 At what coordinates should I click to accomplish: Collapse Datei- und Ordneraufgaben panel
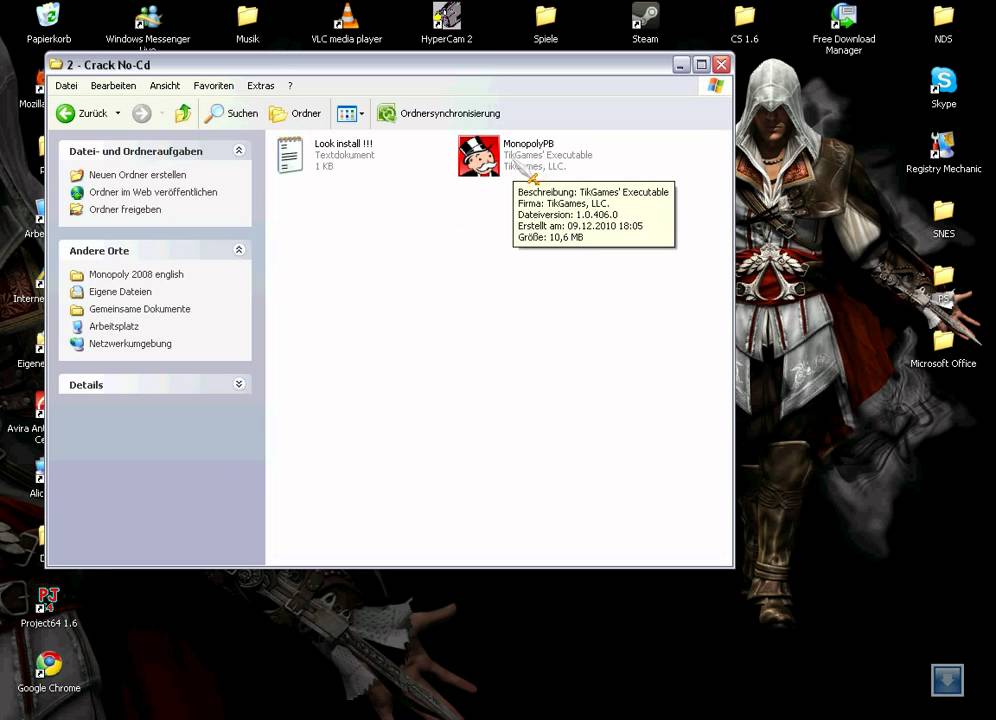coord(239,151)
